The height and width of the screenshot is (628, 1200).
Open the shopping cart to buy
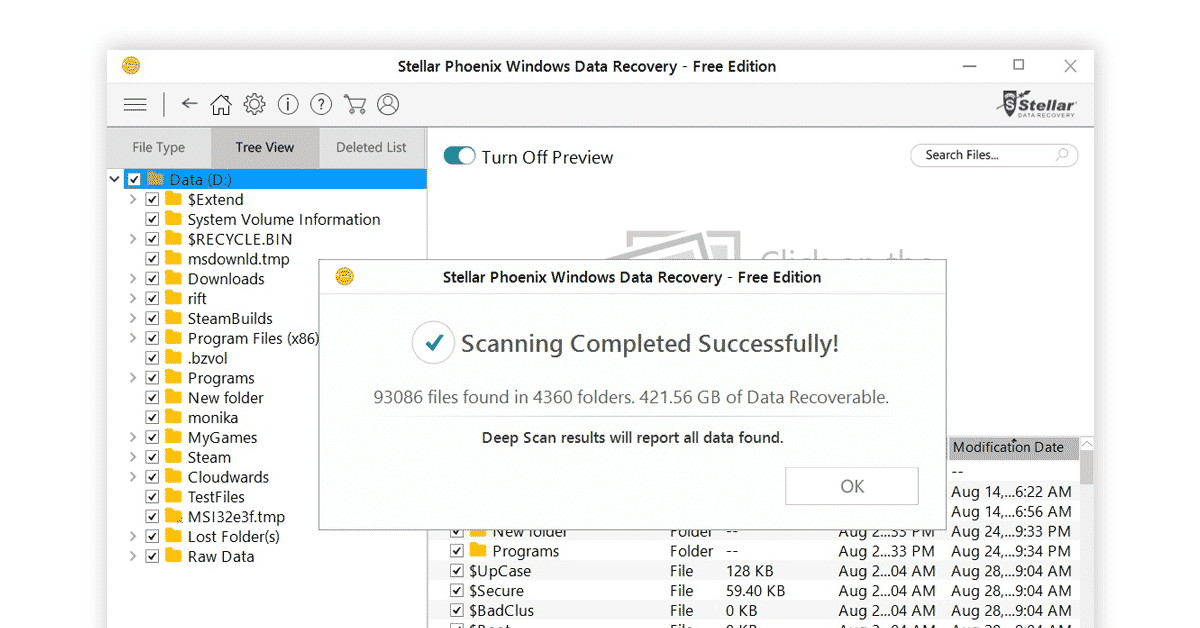coord(354,104)
